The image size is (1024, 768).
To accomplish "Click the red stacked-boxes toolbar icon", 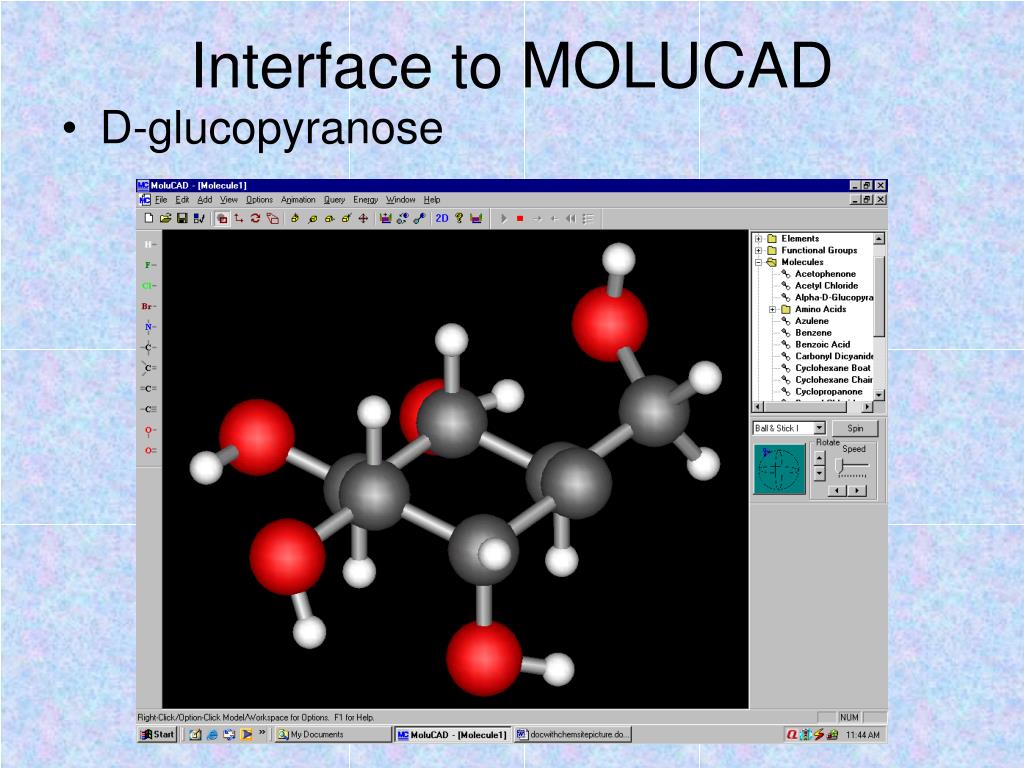I will 272,218.
